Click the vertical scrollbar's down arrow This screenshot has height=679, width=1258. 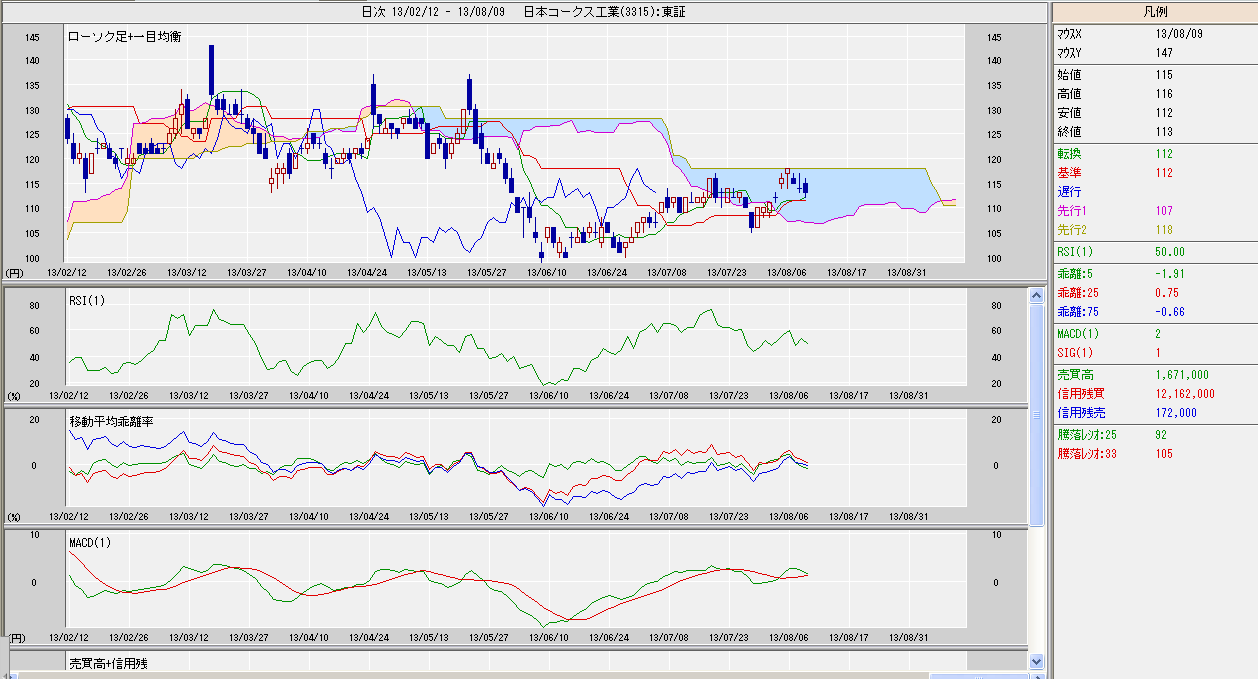[1036, 661]
